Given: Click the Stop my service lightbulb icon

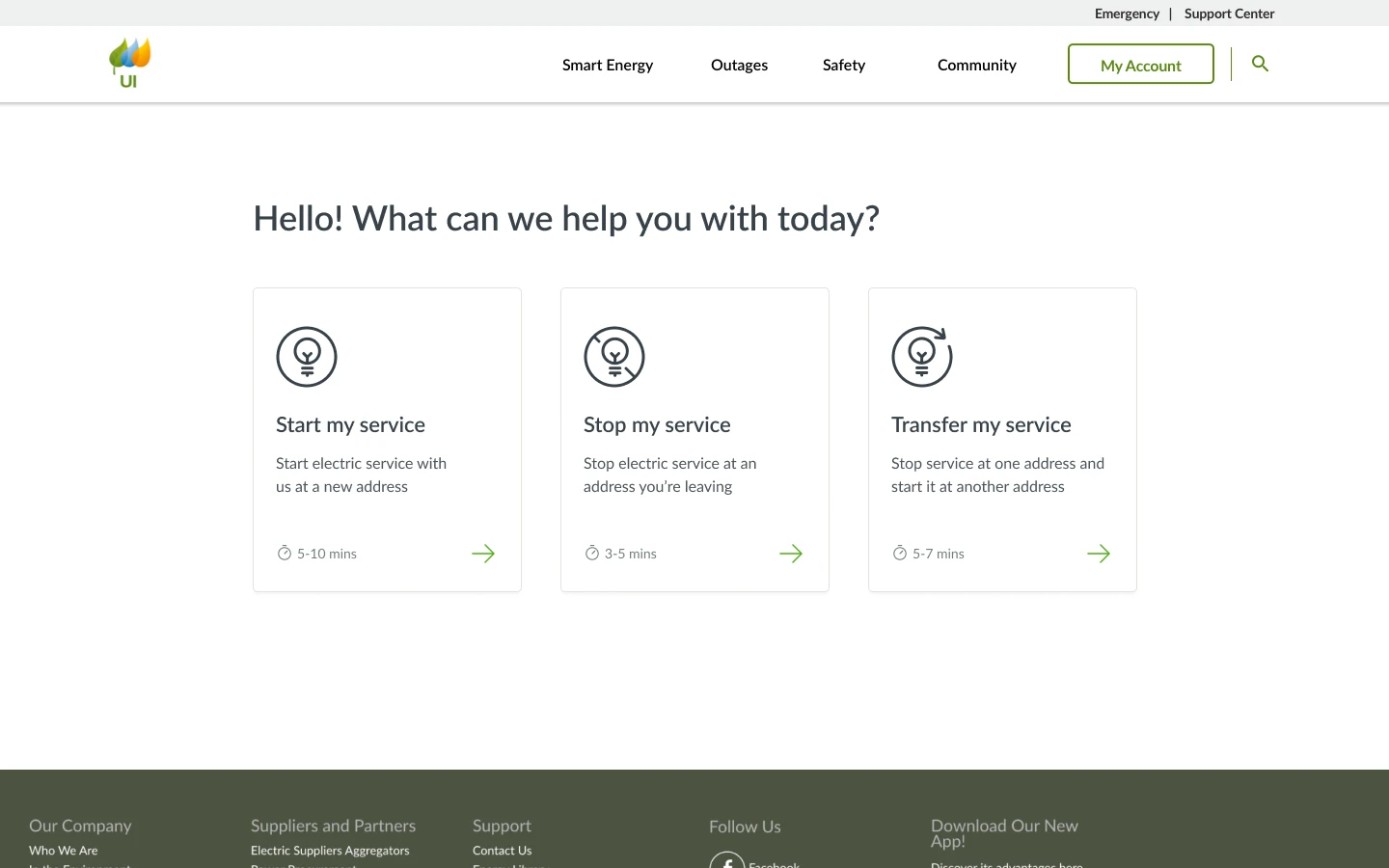Looking at the screenshot, I should (x=614, y=357).
